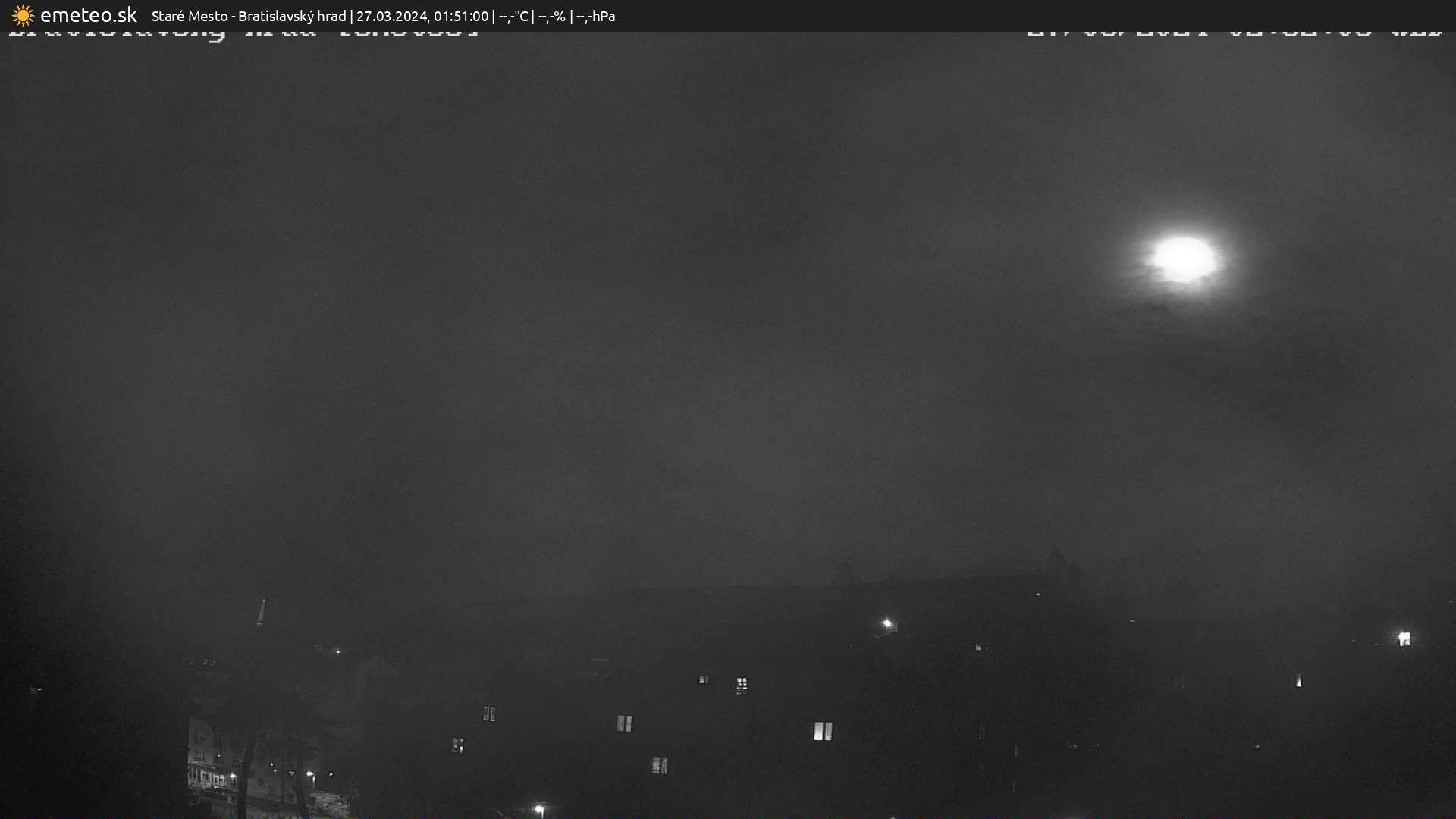1456x819 pixels.
Task: Click the hPa pressure reading in the header
Action: (x=595, y=16)
